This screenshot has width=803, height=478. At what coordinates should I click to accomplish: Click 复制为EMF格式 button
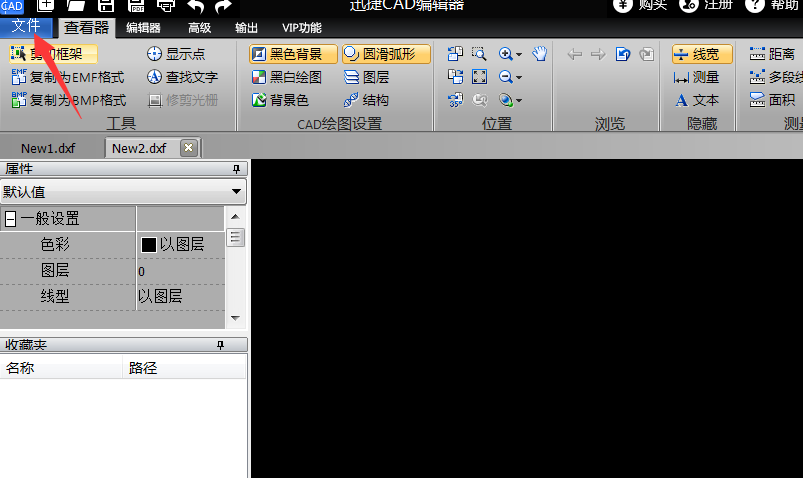[x=69, y=77]
